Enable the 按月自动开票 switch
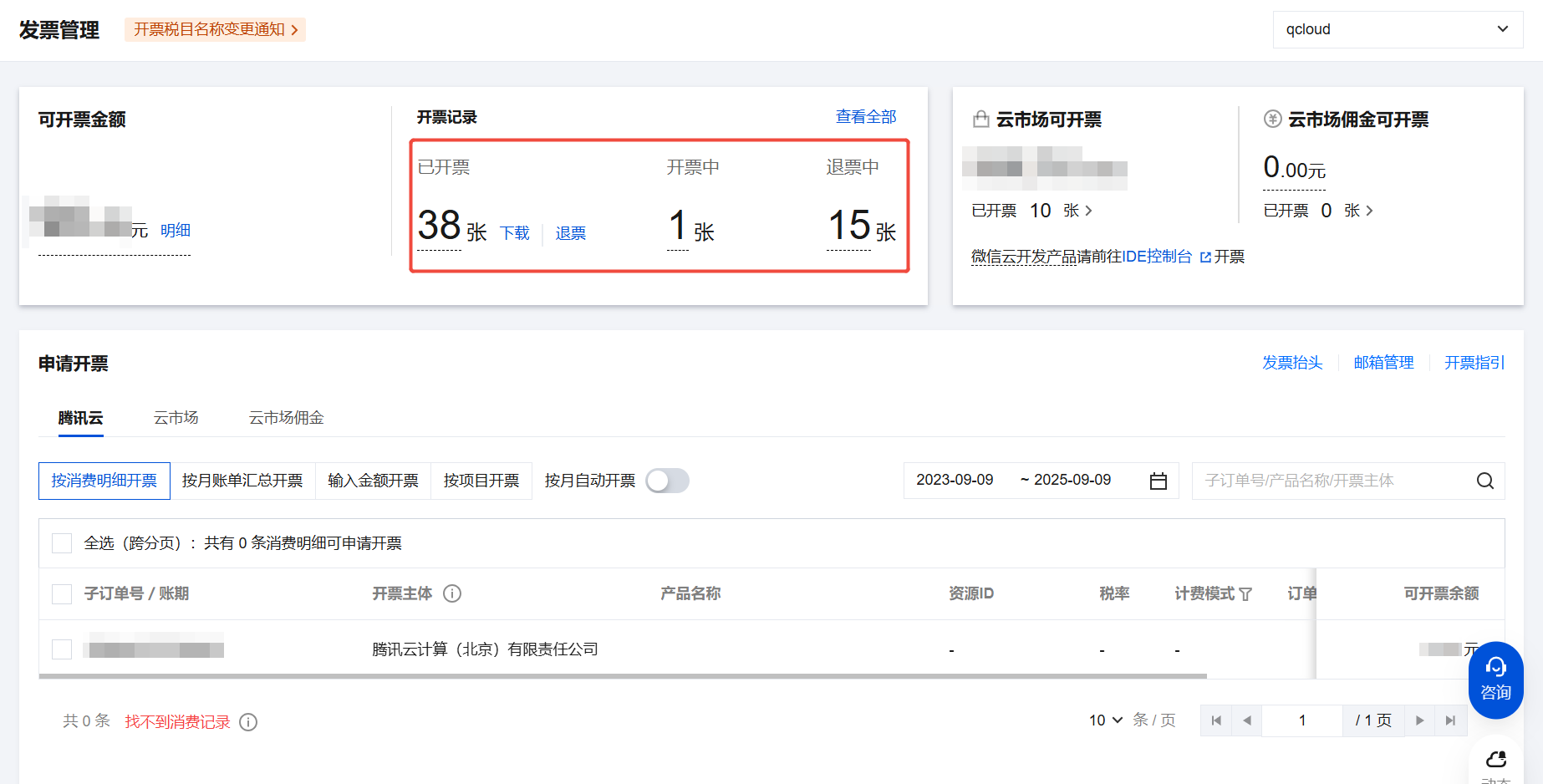Viewport: 1543px width, 784px height. point(667,481)
